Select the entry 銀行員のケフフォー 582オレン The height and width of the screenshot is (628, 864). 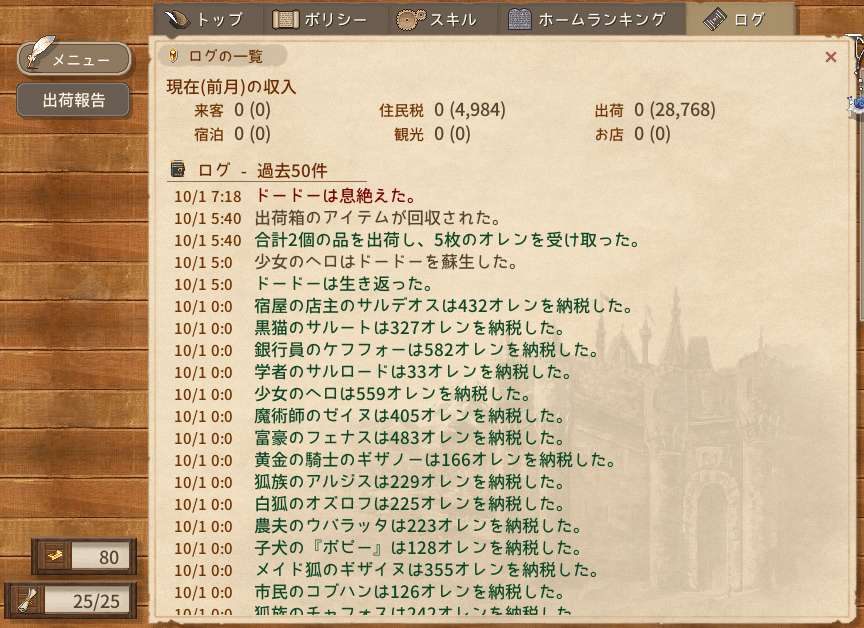(x=426, y=350)
